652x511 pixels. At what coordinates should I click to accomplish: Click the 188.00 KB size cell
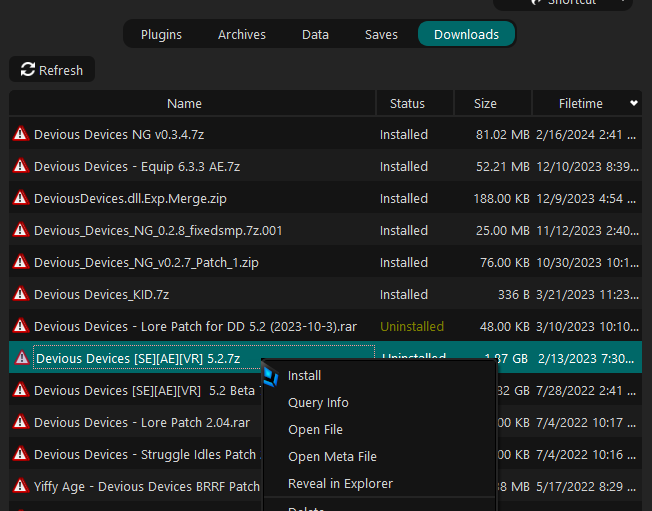501,198
